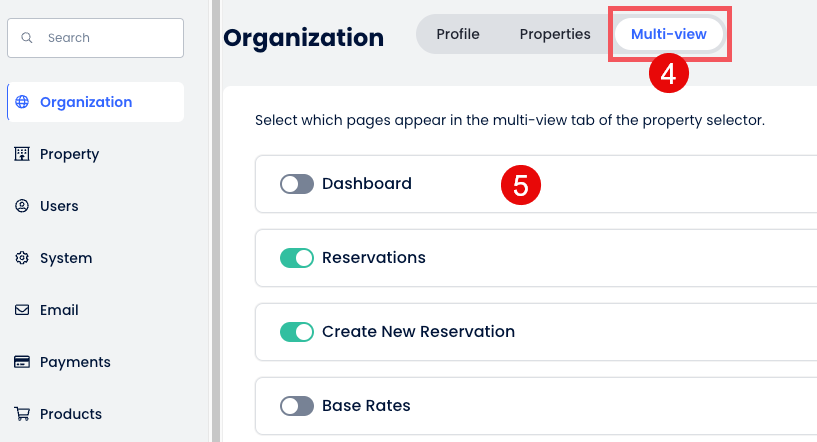Click the Email envelope icon
The height and width of the screenshot is (442, 817).
click(22, 310)
